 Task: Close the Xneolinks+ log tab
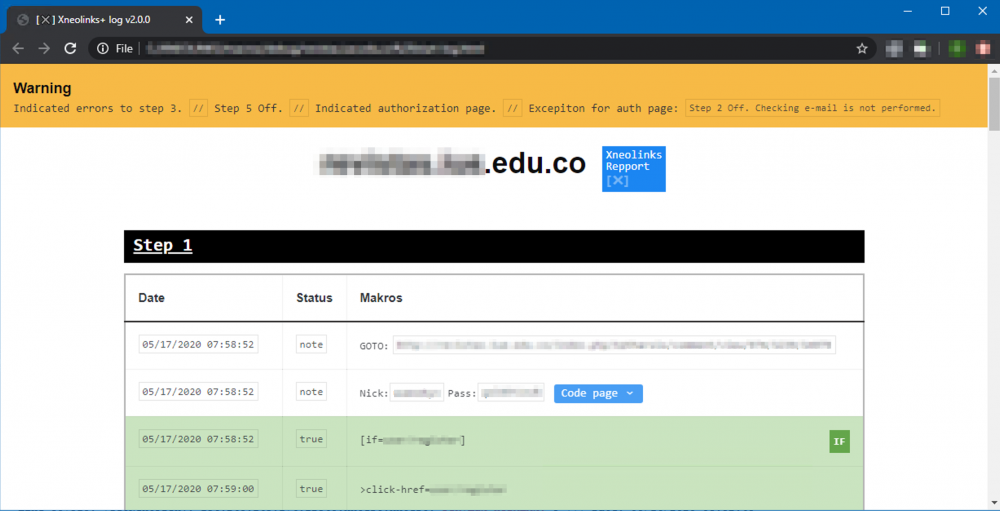[x=189, y=20]
